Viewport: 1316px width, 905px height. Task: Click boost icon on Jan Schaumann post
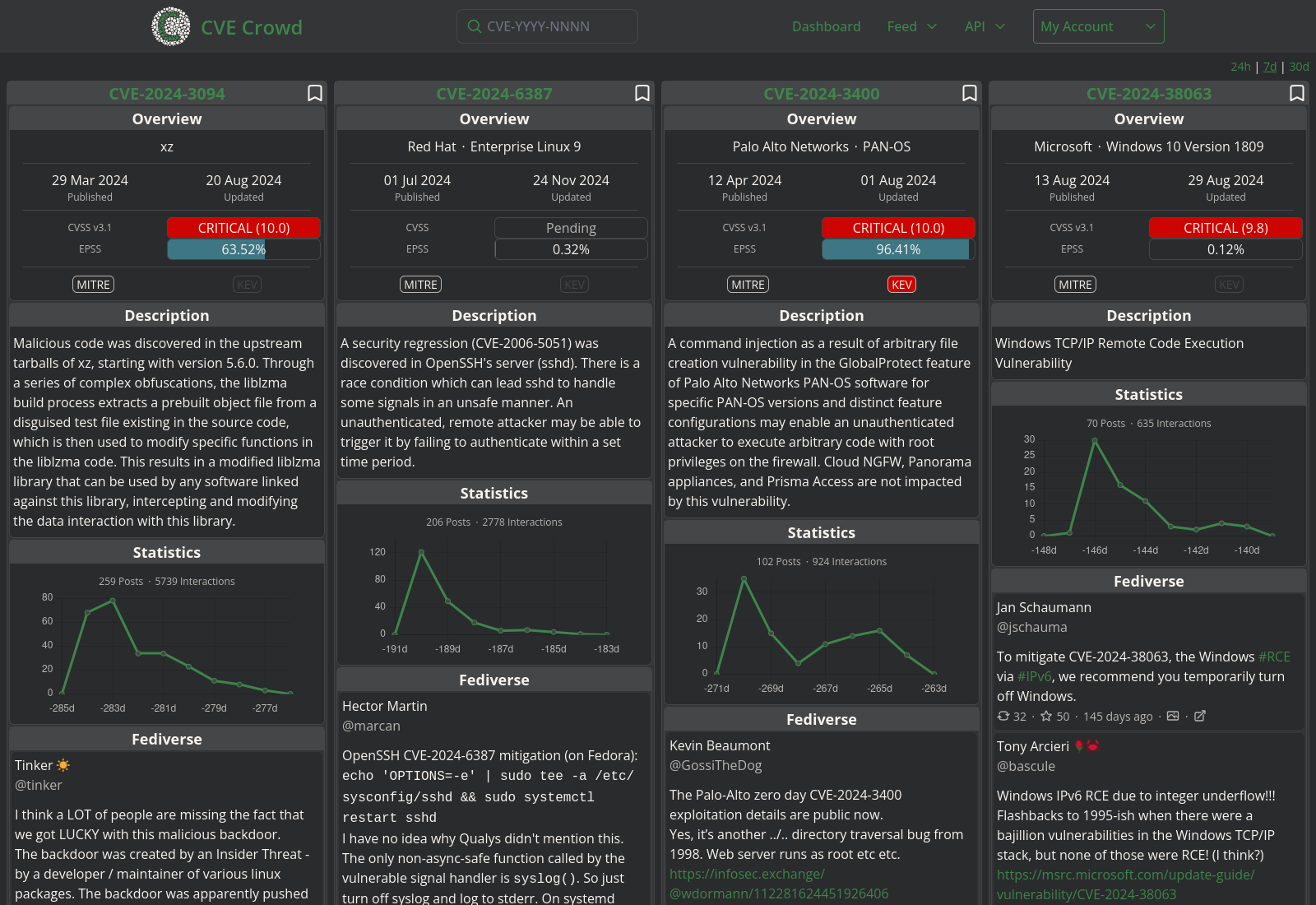pyautogui.click(x=1003, y=716)
